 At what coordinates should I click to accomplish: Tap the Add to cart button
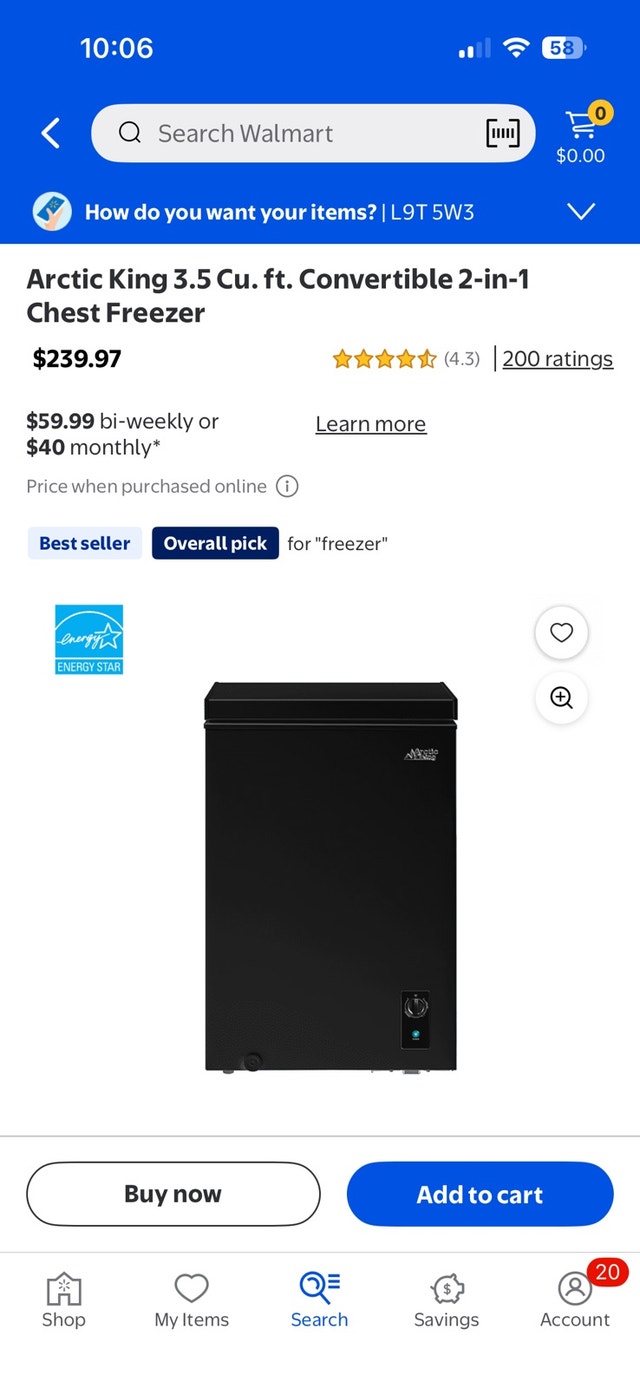click(x=480, y=1194)
